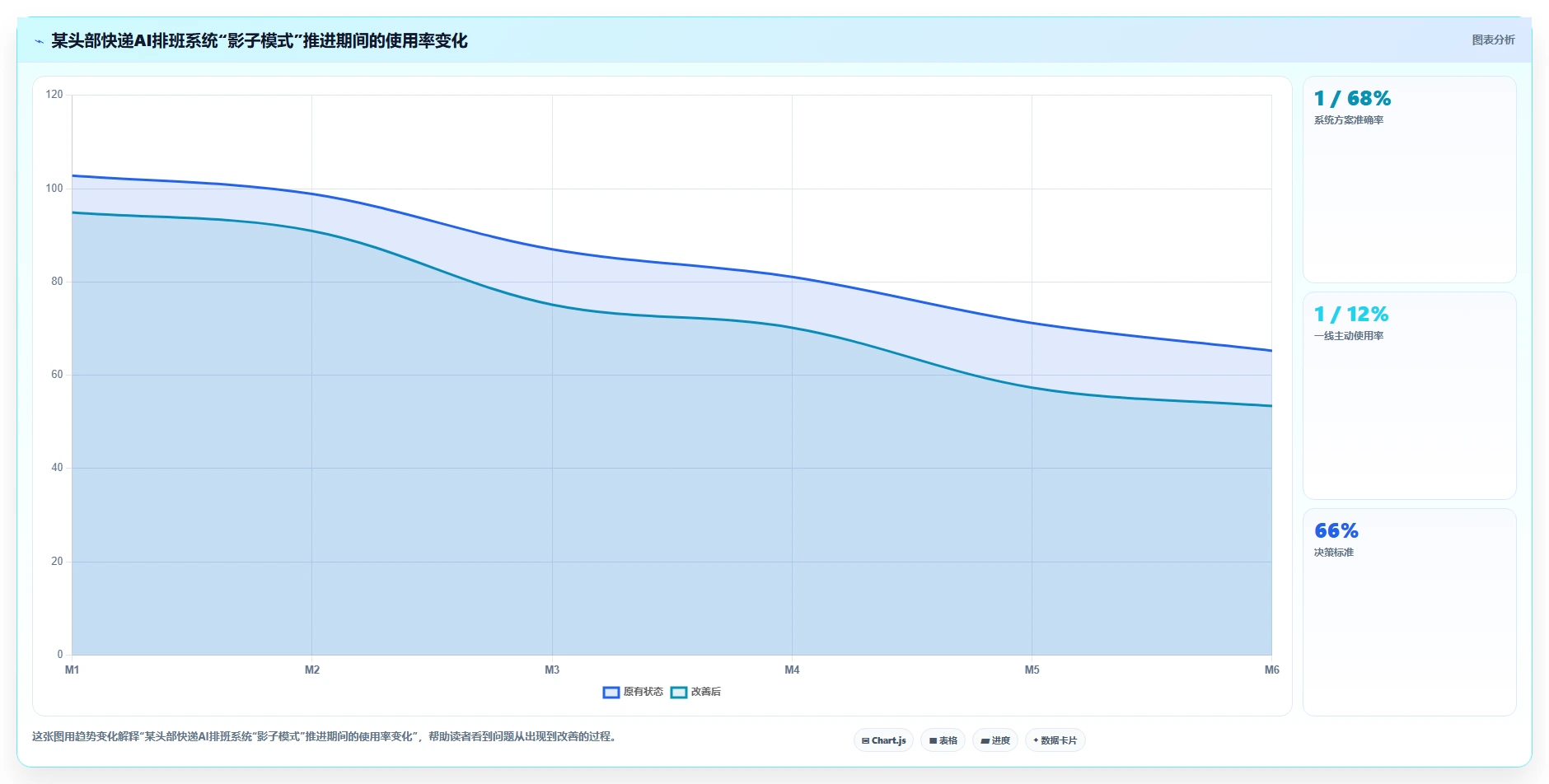The height and width of the screenshot is (784, 1549).
Task: Select the Chart.js tag
Action: click(883, 740)
